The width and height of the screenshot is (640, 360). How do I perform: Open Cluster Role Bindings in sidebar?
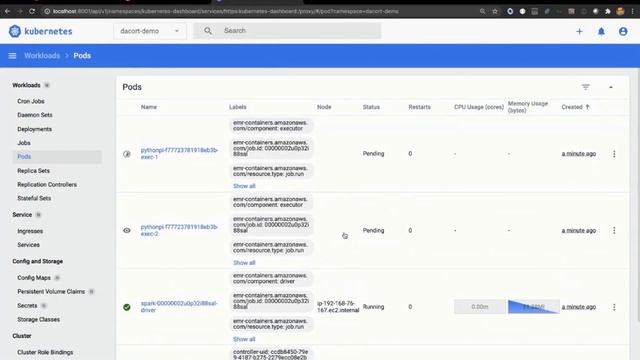pyautogui.click(x=45, y=352)
